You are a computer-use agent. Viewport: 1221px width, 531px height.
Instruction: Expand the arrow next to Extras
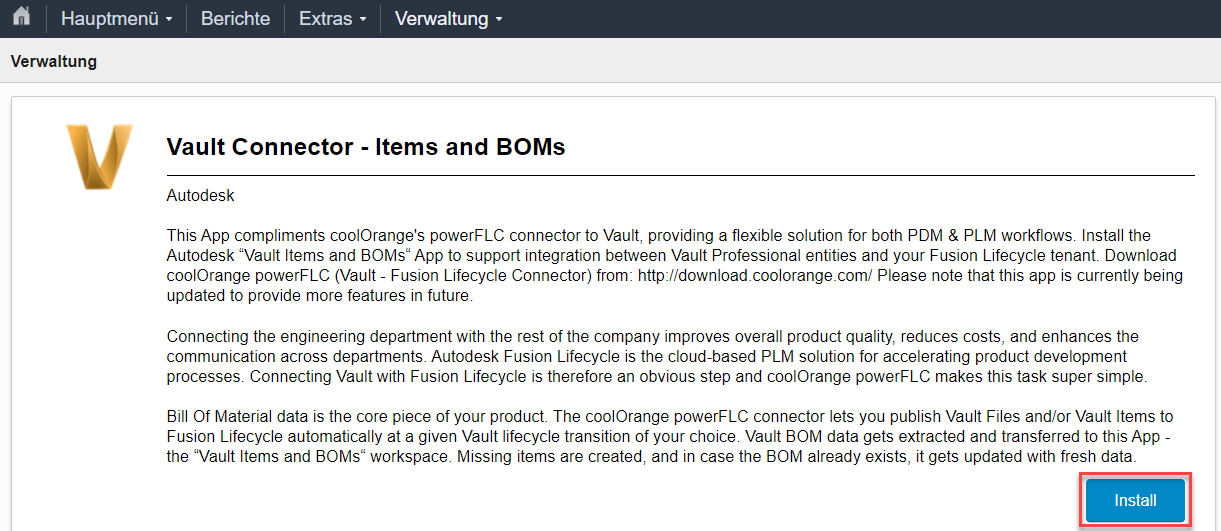(x=362, y=20)
